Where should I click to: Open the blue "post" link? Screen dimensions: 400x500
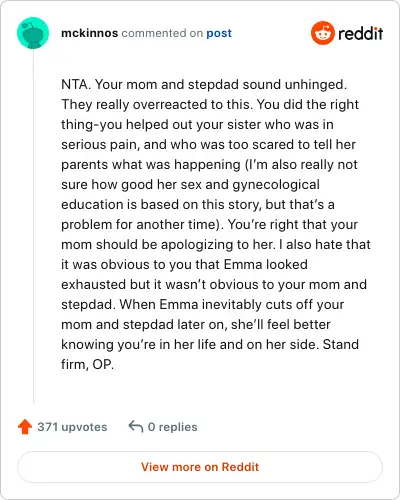[219, 33]
